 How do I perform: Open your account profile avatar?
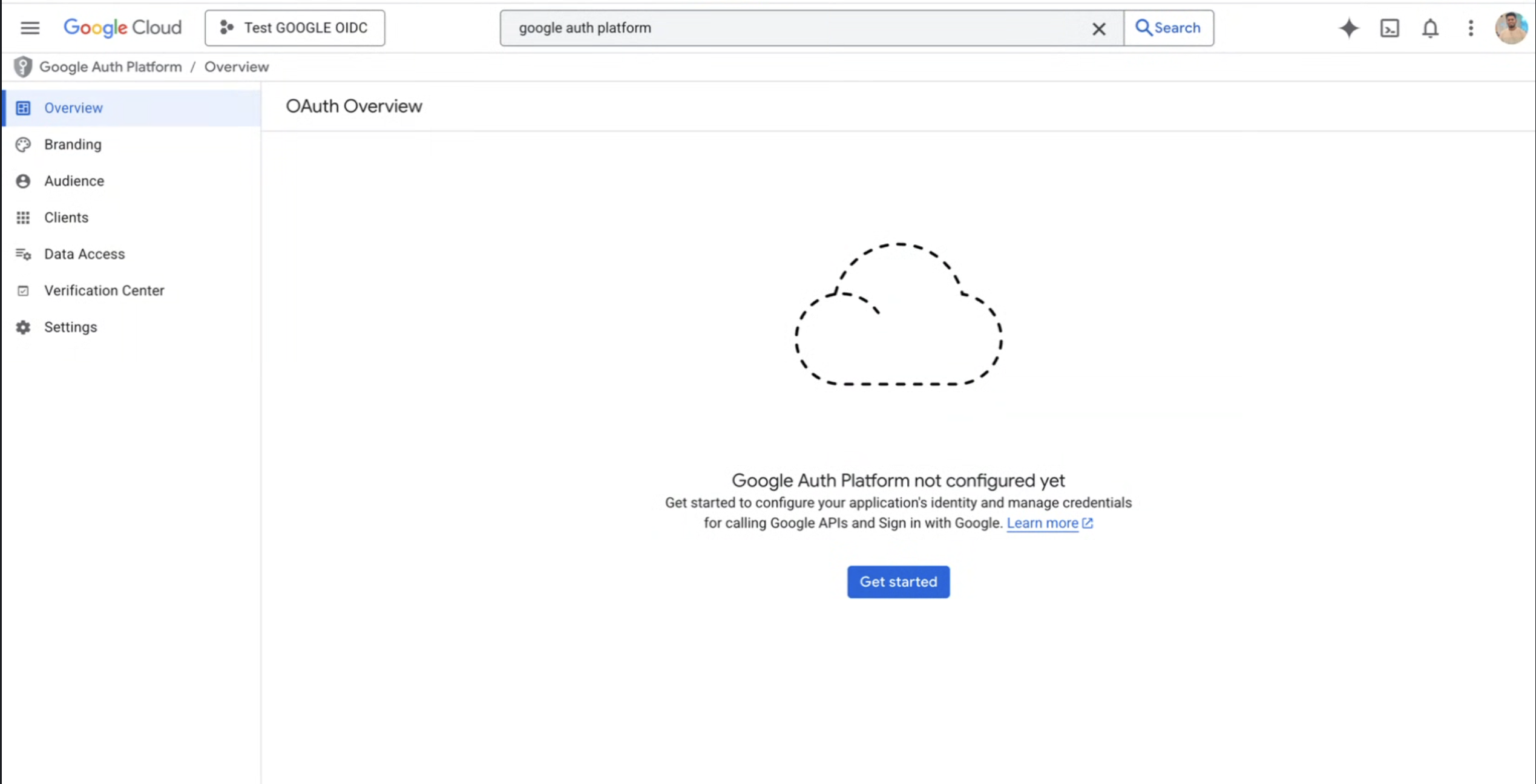click(1511, 27)
